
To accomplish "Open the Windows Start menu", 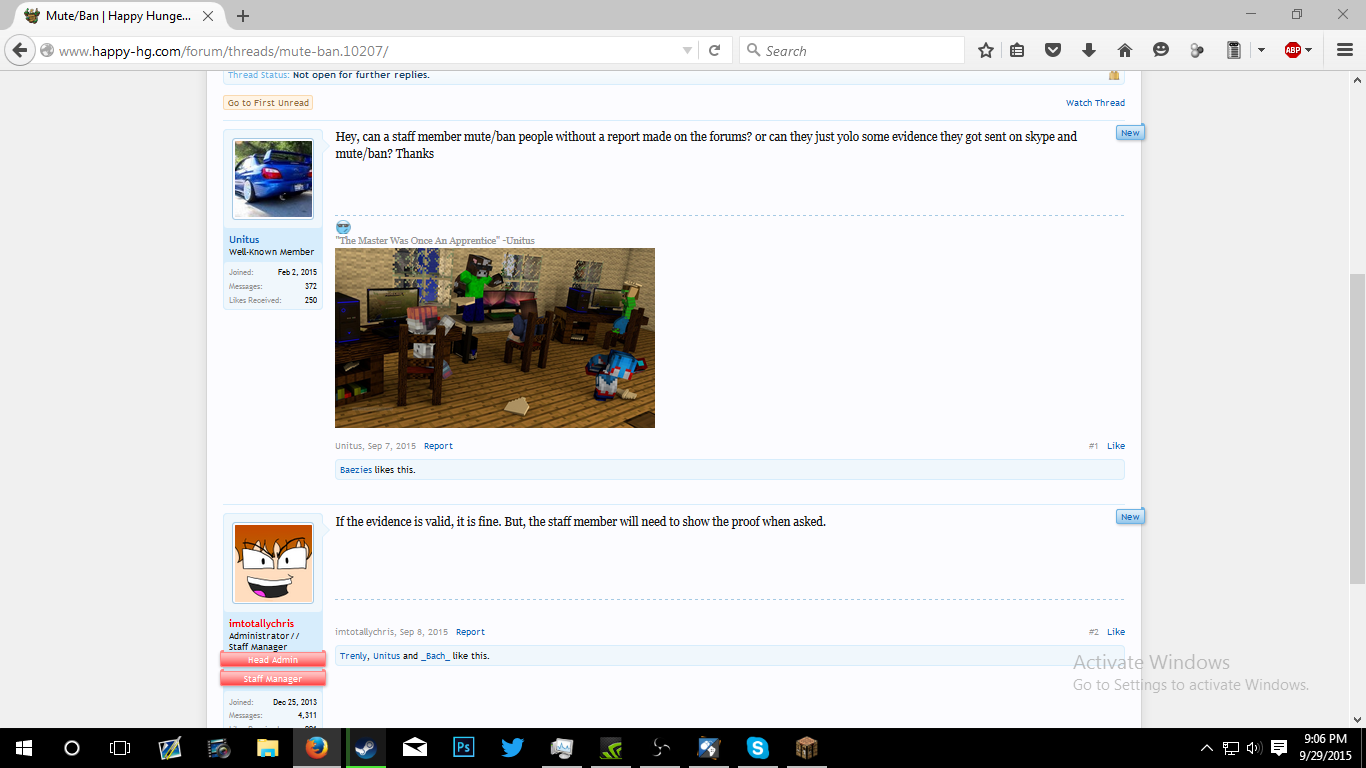I will pyautogui.click(x=23, y=748).
